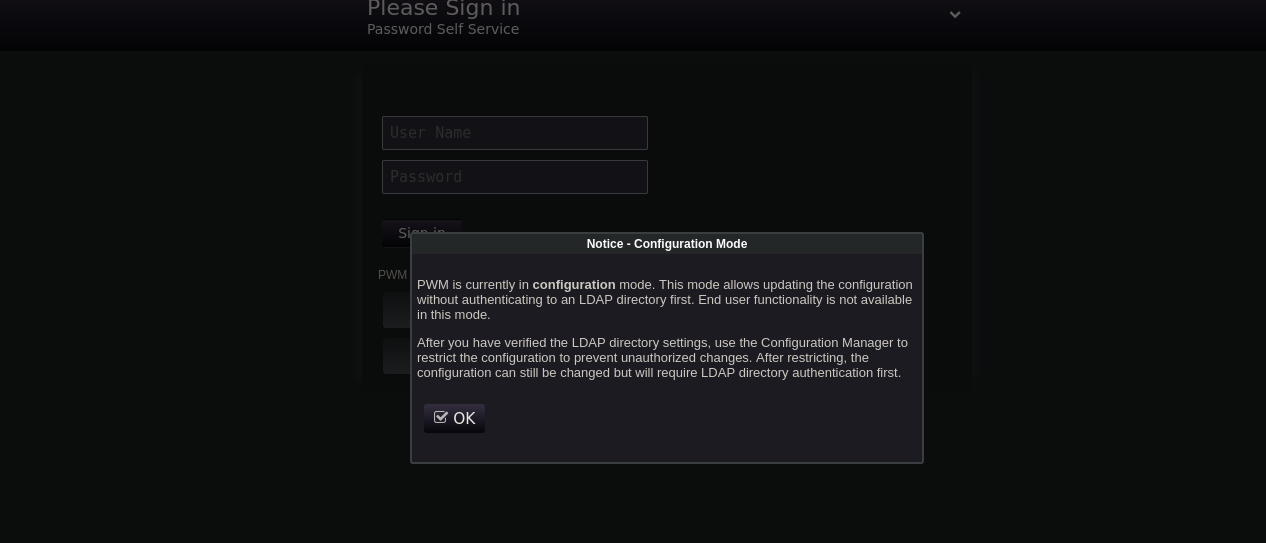Focus the User Name input field
Viewport: 1266px width, 543px height.
tap(514, 133)
